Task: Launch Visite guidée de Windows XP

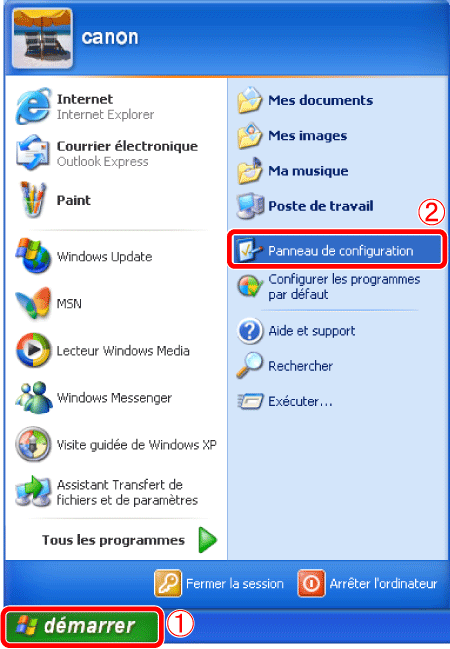Action: tap(116, 445)
